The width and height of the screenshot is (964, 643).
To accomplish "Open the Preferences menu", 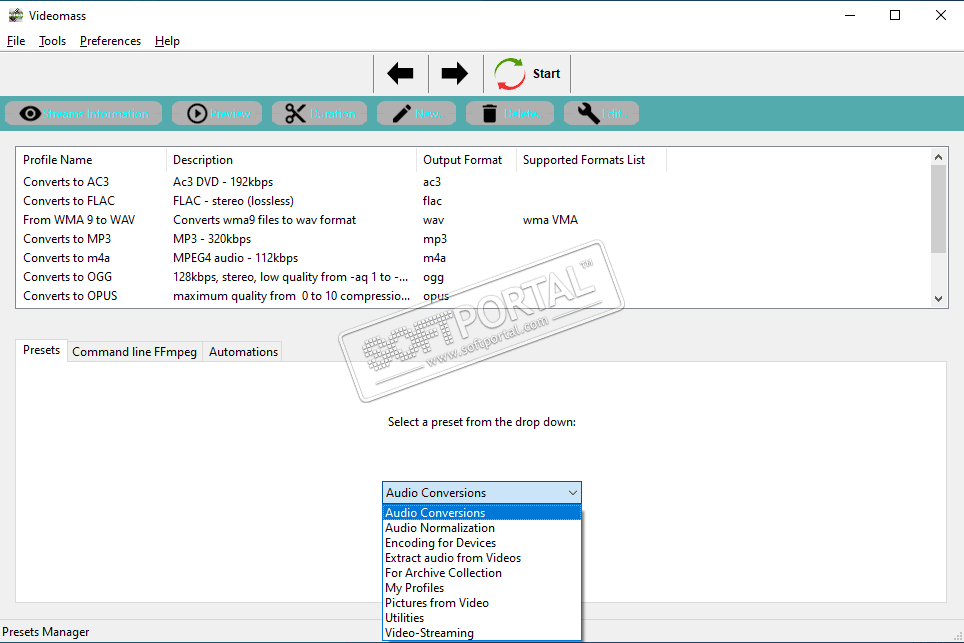I will coord(111,41).
